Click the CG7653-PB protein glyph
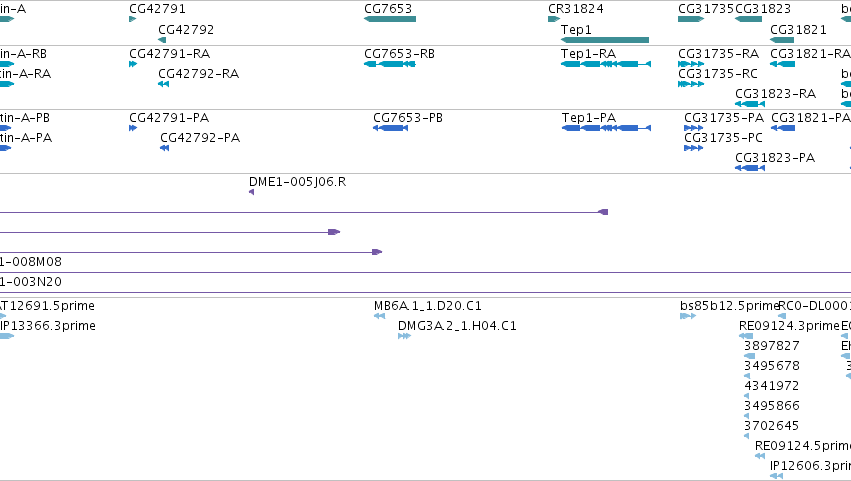This screenshot has height=481, width=851. [391, 128]
